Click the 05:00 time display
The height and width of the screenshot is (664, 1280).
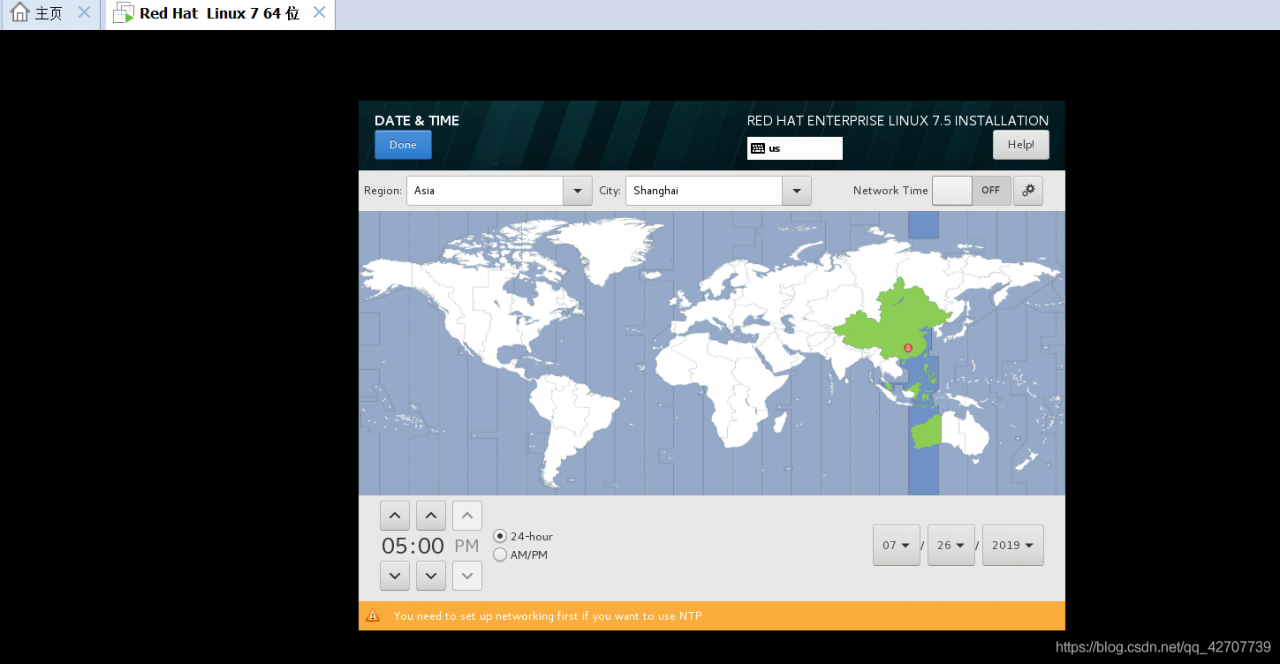coord(413,546)
